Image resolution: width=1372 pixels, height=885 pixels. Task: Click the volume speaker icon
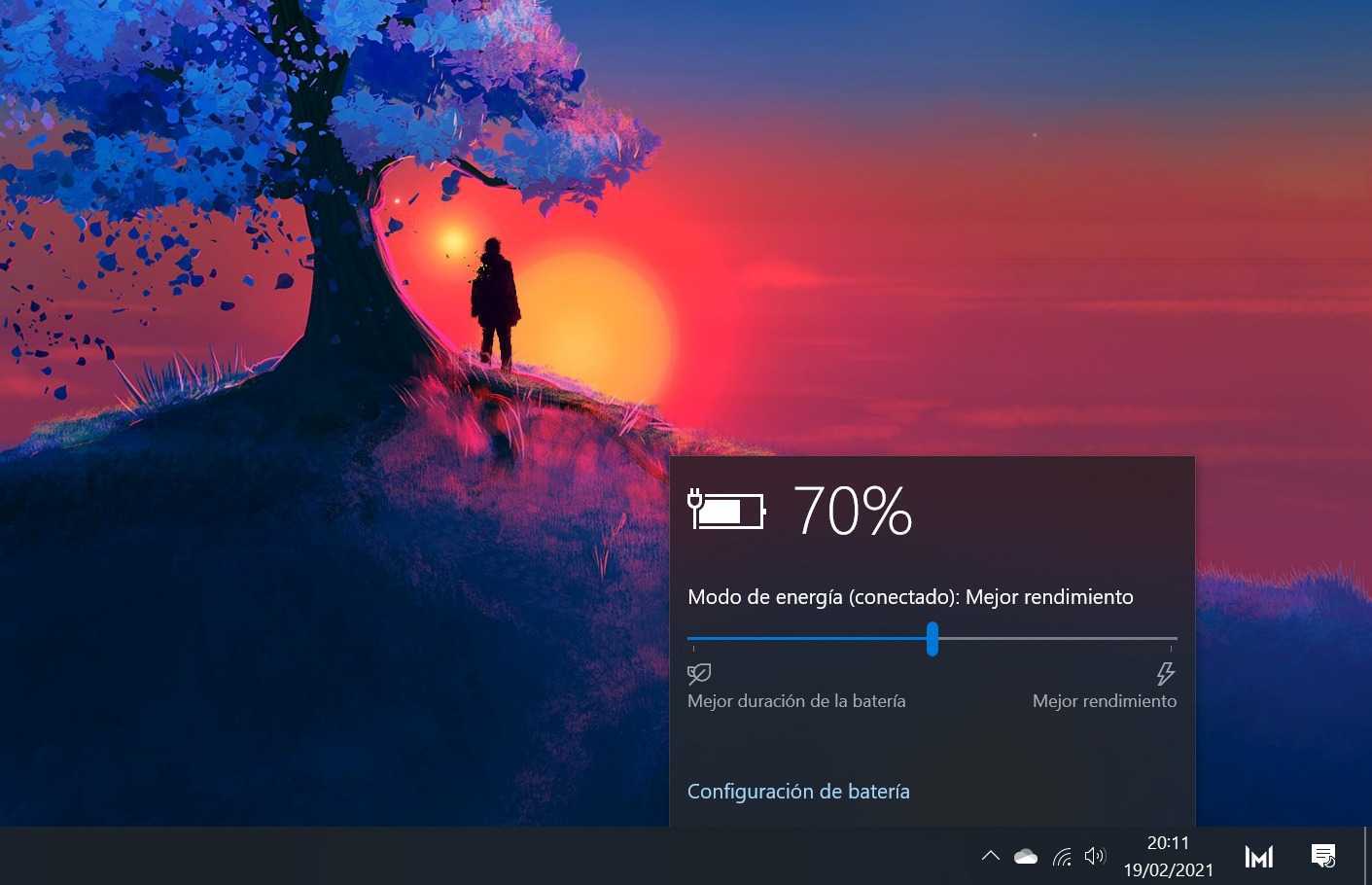click(1095, 856)
